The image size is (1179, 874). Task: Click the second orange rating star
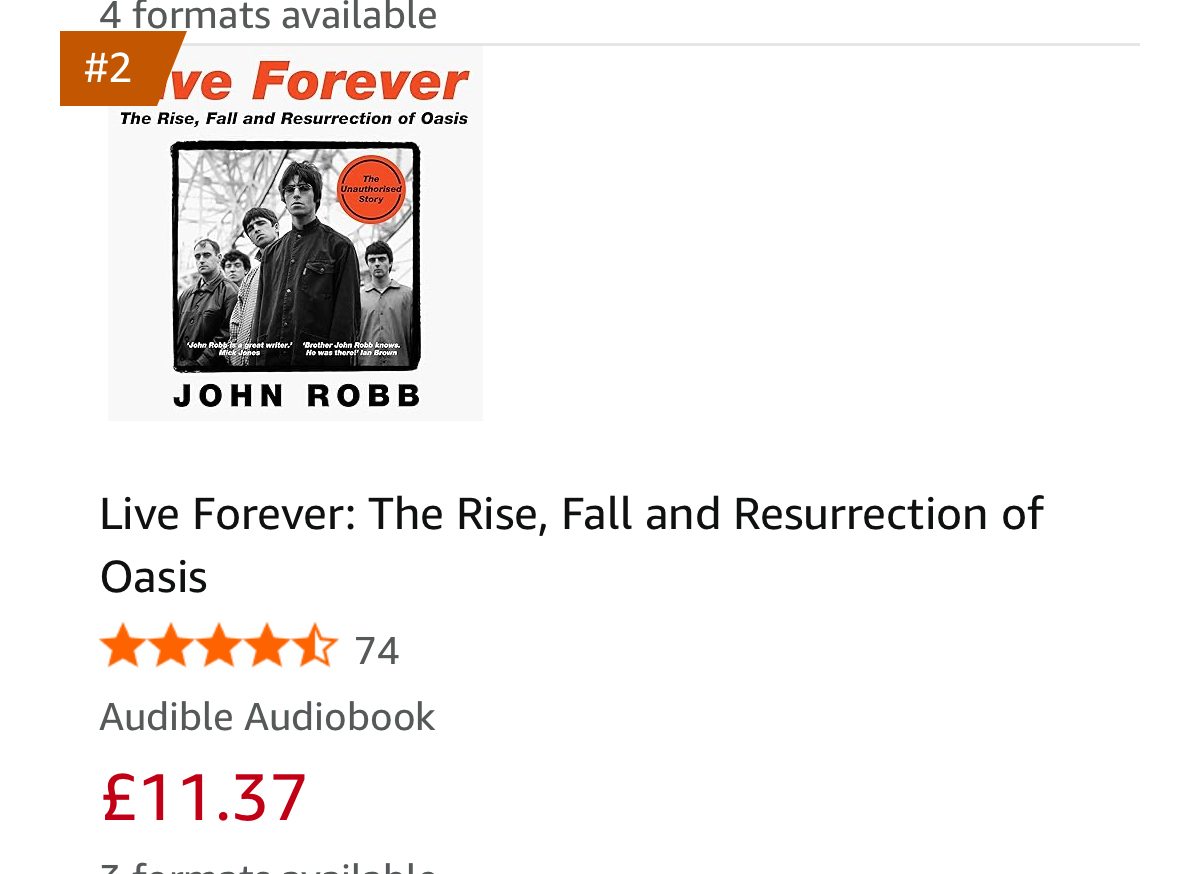[x=171, y=645]
